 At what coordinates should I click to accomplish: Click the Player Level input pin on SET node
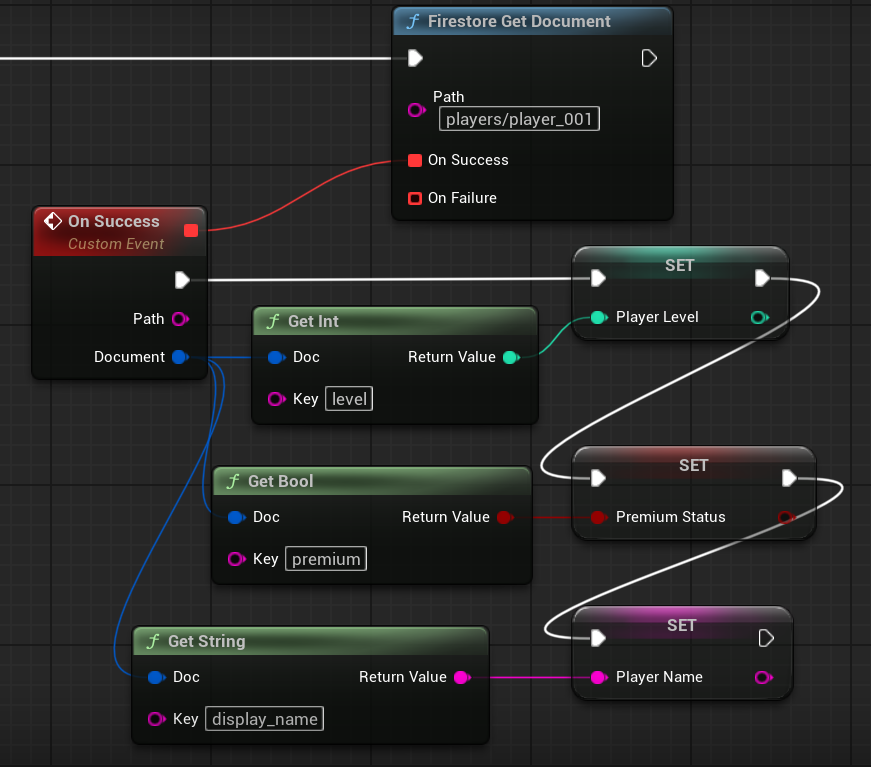[598, 317]
